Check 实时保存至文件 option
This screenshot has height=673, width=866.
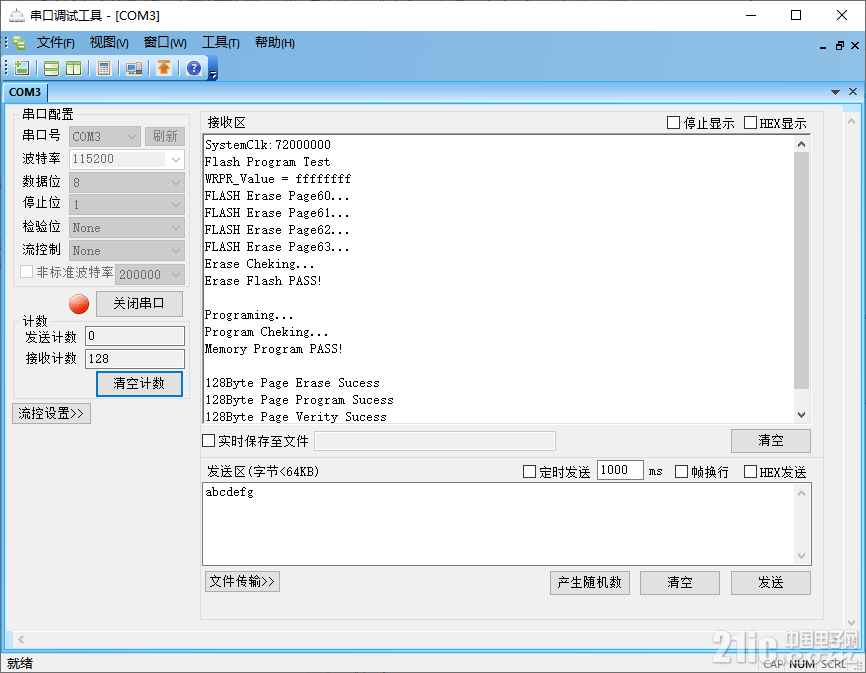point(208,441)
